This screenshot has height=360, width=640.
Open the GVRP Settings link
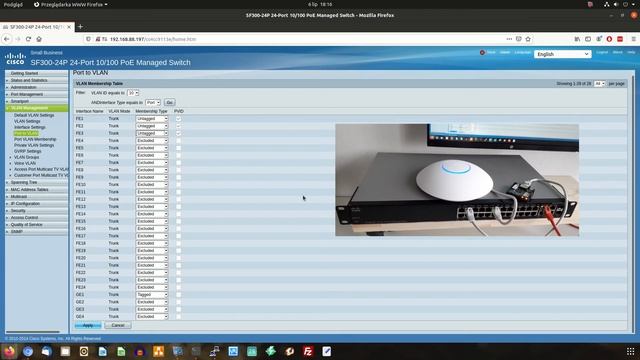click(28, 151)
